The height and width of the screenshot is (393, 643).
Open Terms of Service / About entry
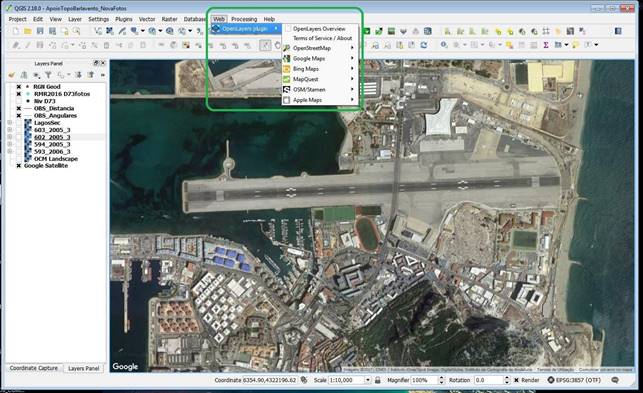point(320,38)
